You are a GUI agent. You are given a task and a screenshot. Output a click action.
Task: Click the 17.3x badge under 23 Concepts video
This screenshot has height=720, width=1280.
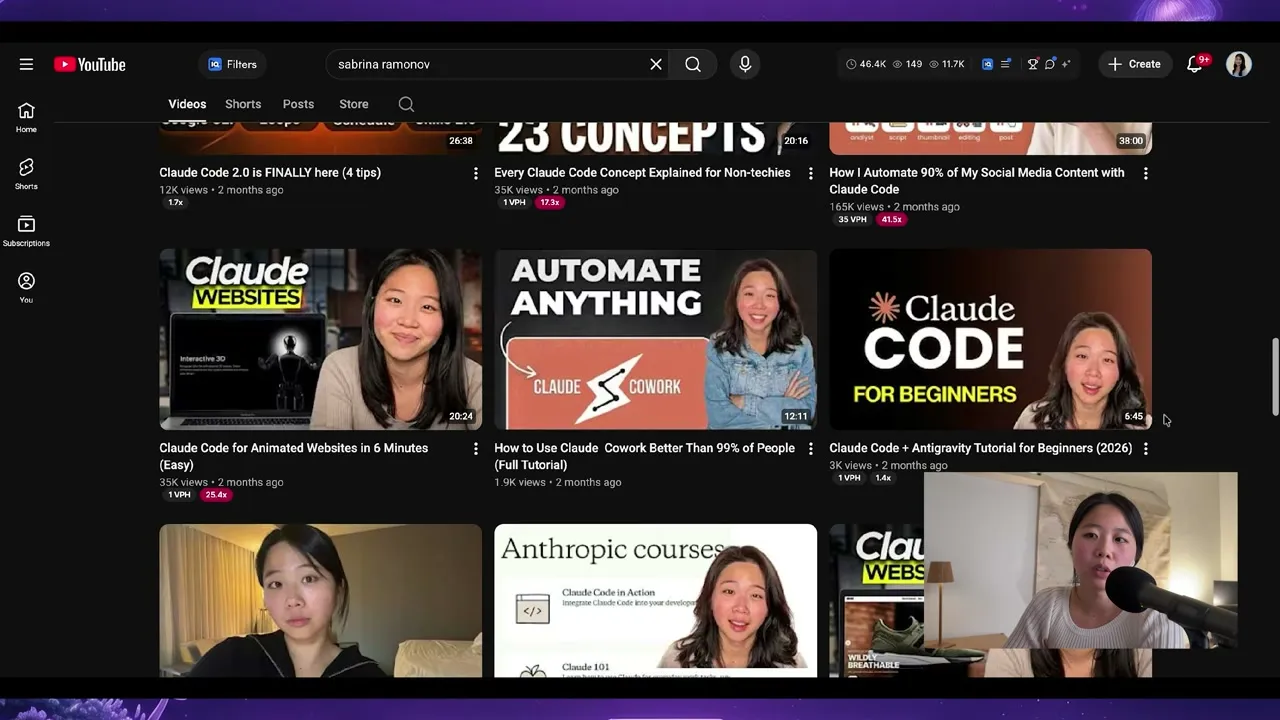(549, 202)
